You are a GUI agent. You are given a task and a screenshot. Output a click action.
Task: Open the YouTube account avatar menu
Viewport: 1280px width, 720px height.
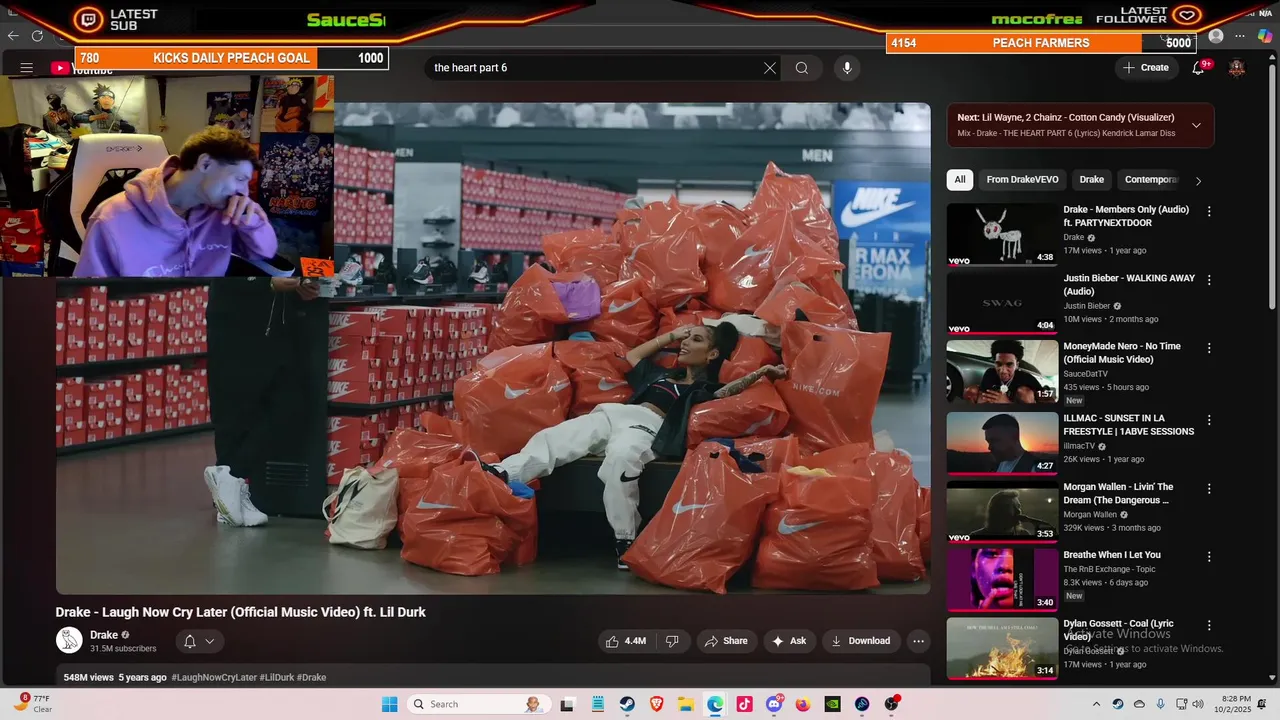point(1237,68)
